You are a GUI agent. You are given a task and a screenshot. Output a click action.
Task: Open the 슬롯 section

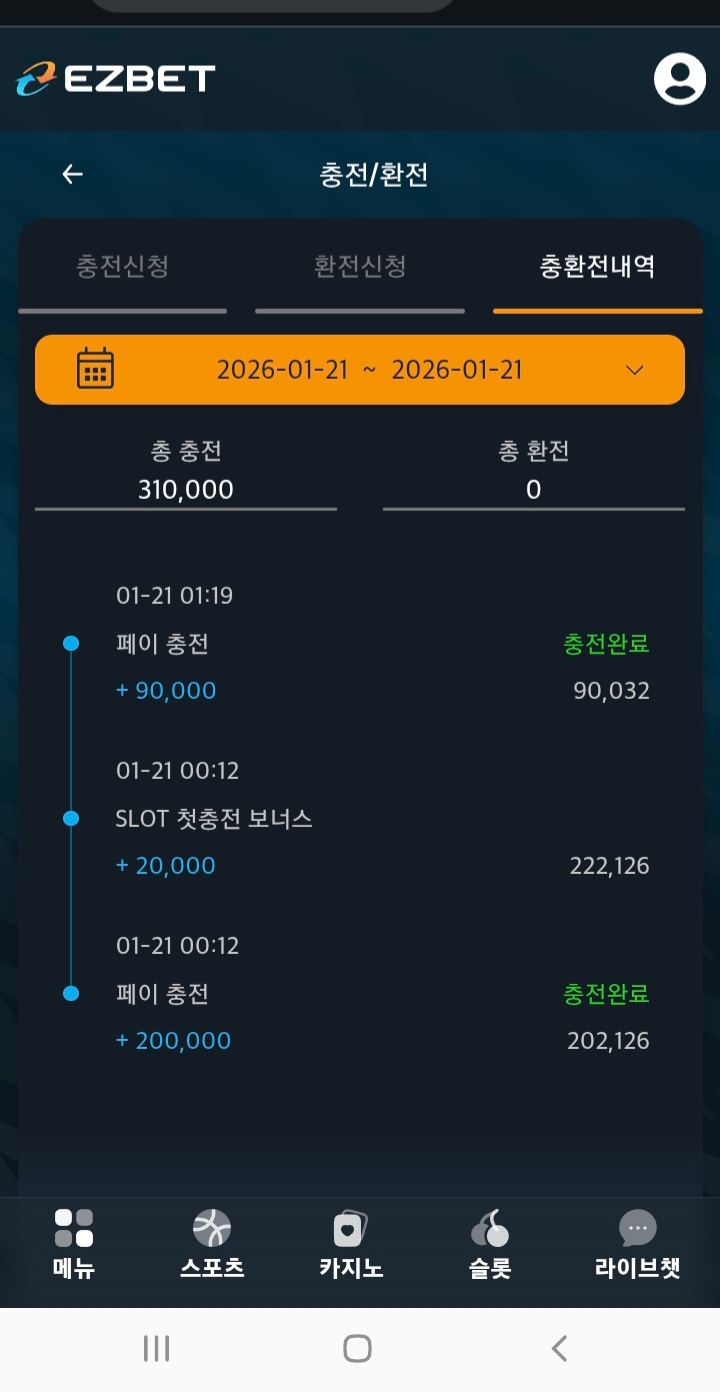coord(489,1244)
